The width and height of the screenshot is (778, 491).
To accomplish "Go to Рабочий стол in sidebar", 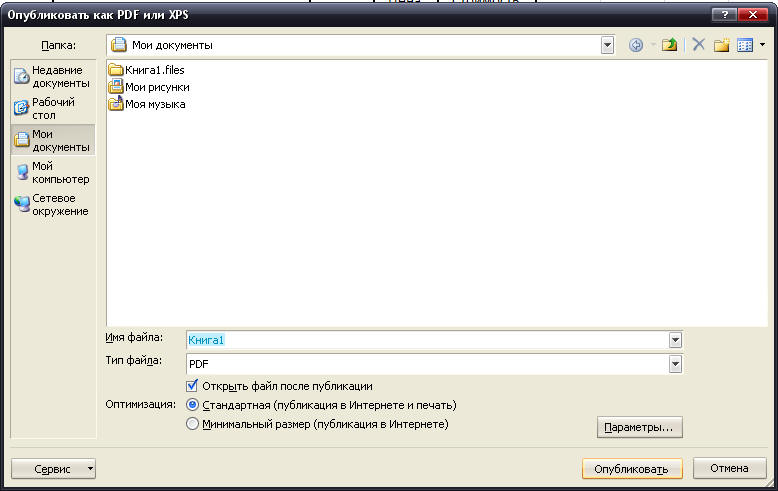I will coord(52,108).
